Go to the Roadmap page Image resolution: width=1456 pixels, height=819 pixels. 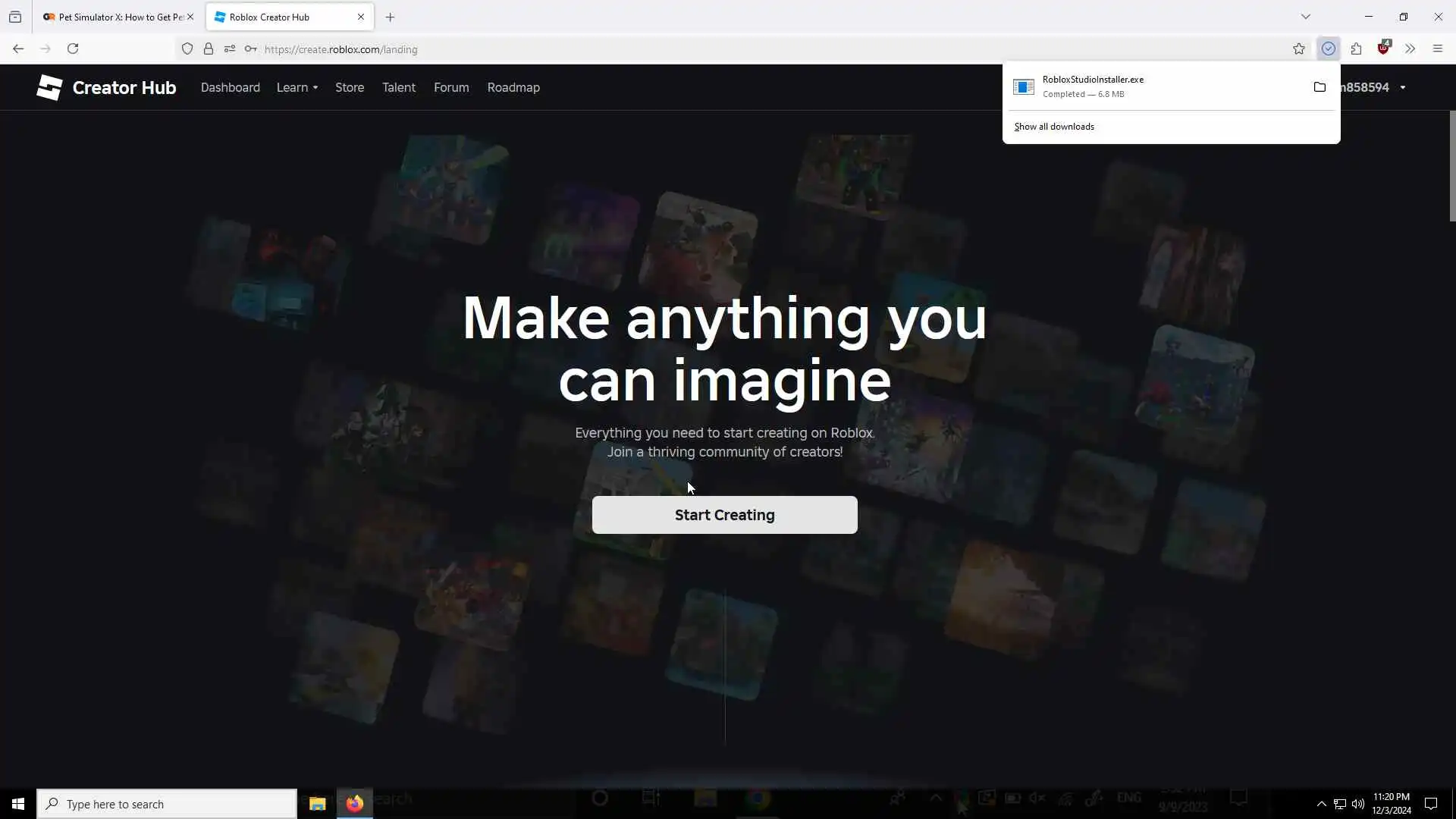pyautogui.click(x=513, y=87)
